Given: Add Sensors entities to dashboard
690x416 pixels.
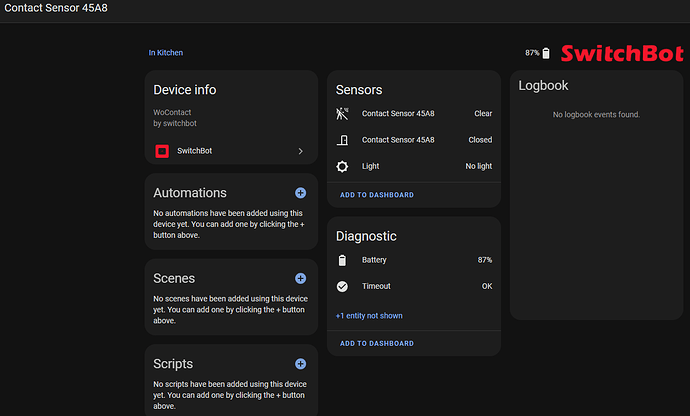Looking at the screenshot, I should [376, 195].
